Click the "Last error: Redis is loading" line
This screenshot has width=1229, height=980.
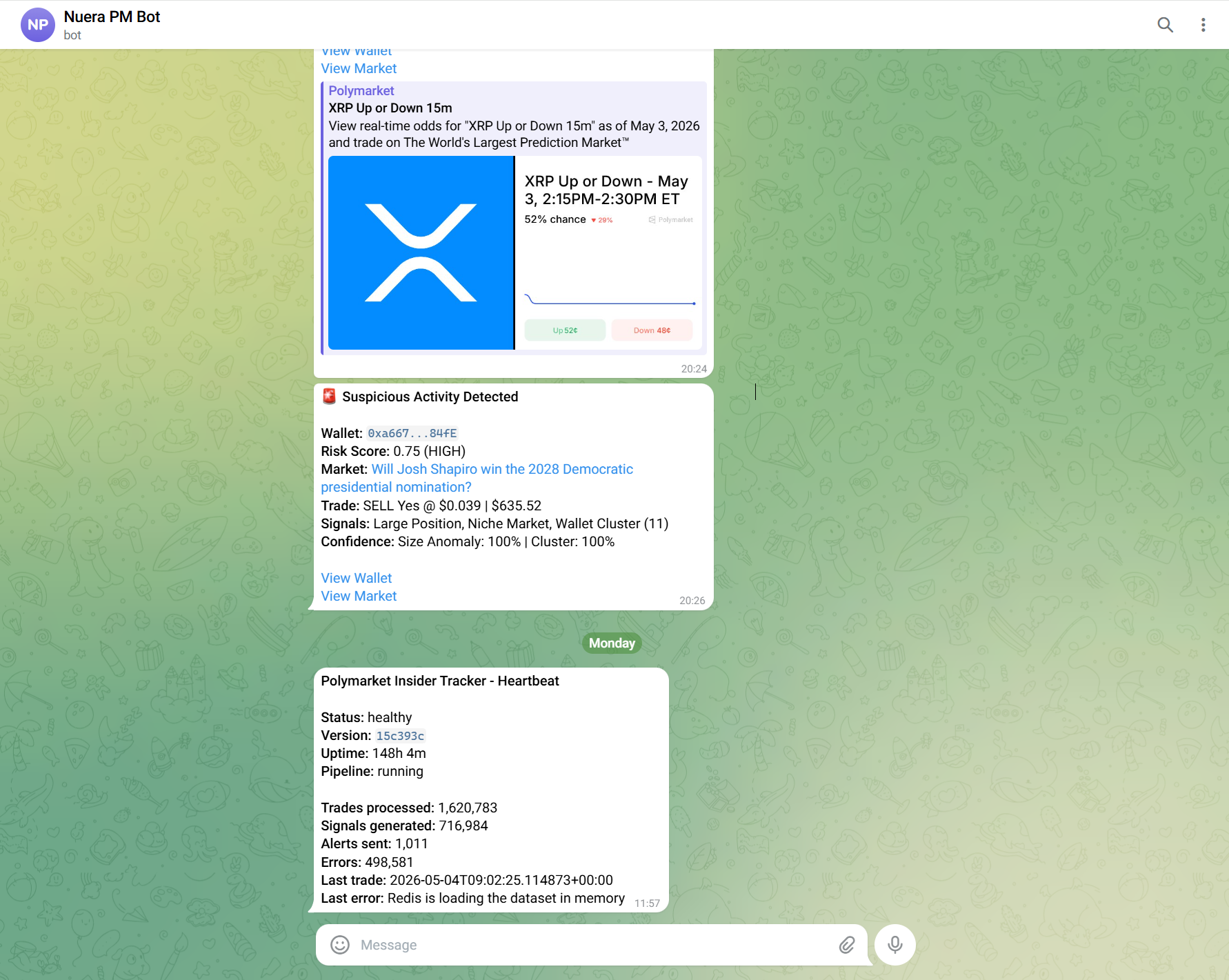click(472, 898)
